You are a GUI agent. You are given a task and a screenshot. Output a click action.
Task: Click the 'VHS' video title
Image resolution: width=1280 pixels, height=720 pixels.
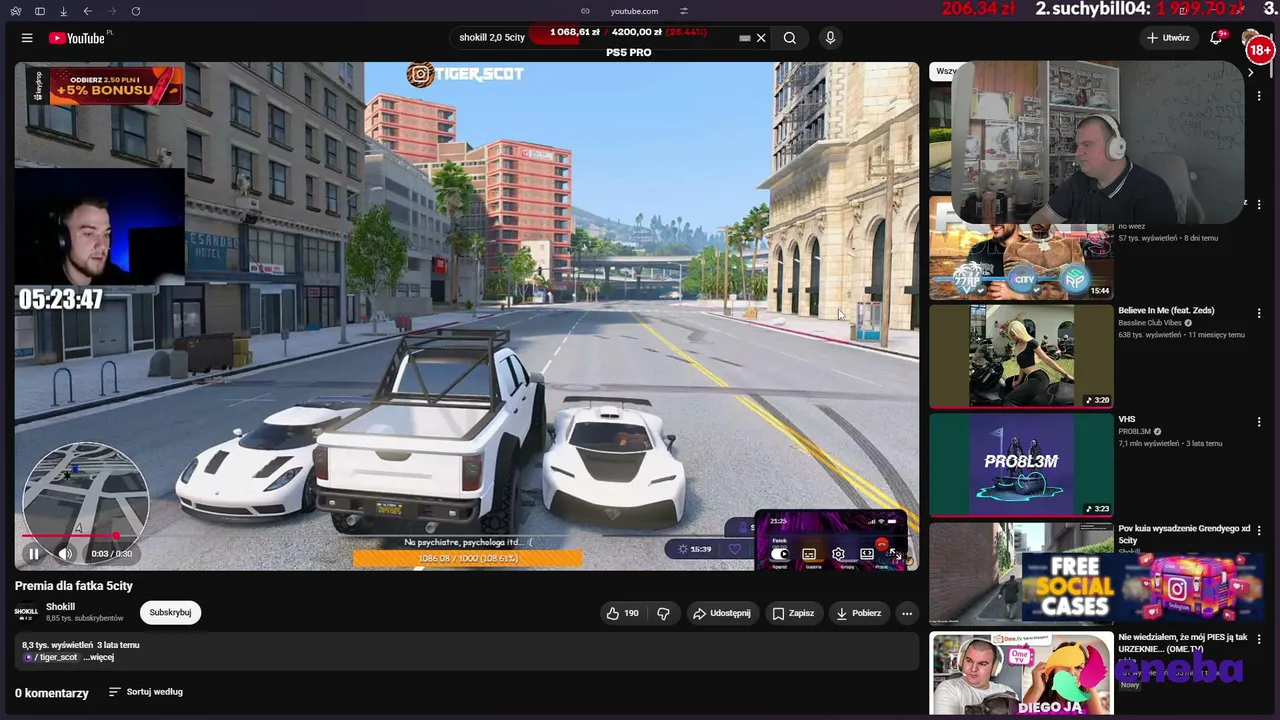point(1126,419)
